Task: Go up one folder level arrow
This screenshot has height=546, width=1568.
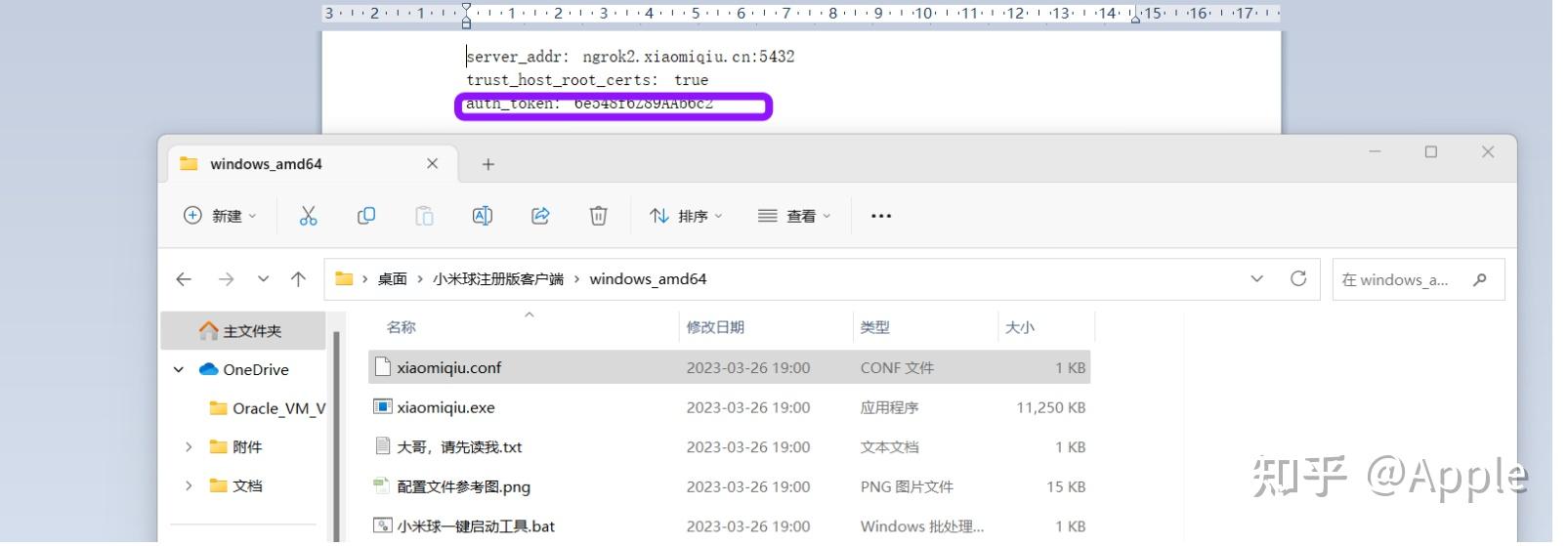Action: [298, 279]
